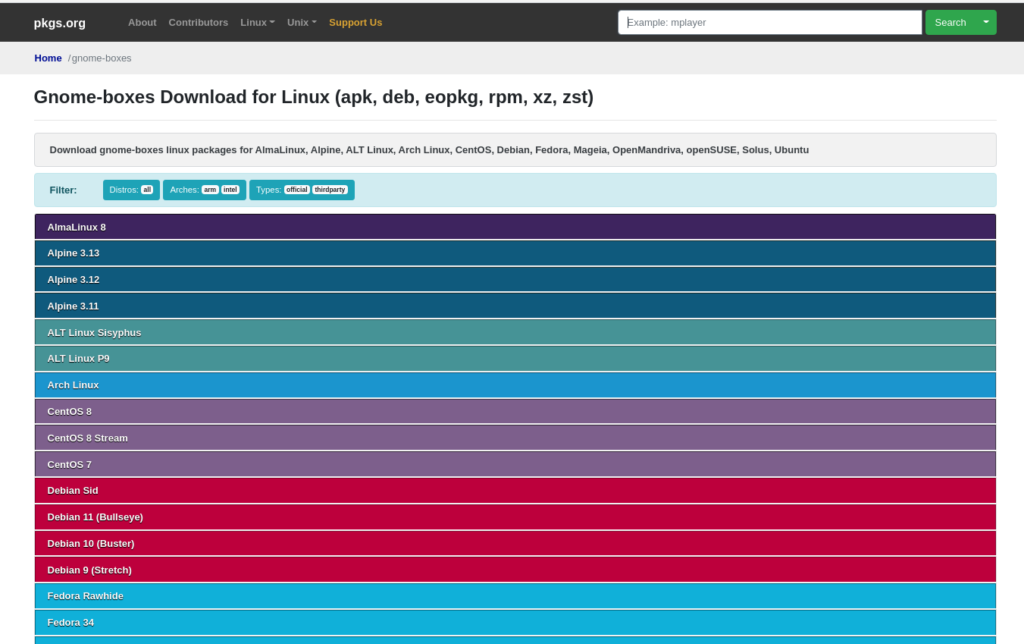The image size is (1024, 644).
Task: Expand the ALT Linux P9 section
Action: [515, 359]
